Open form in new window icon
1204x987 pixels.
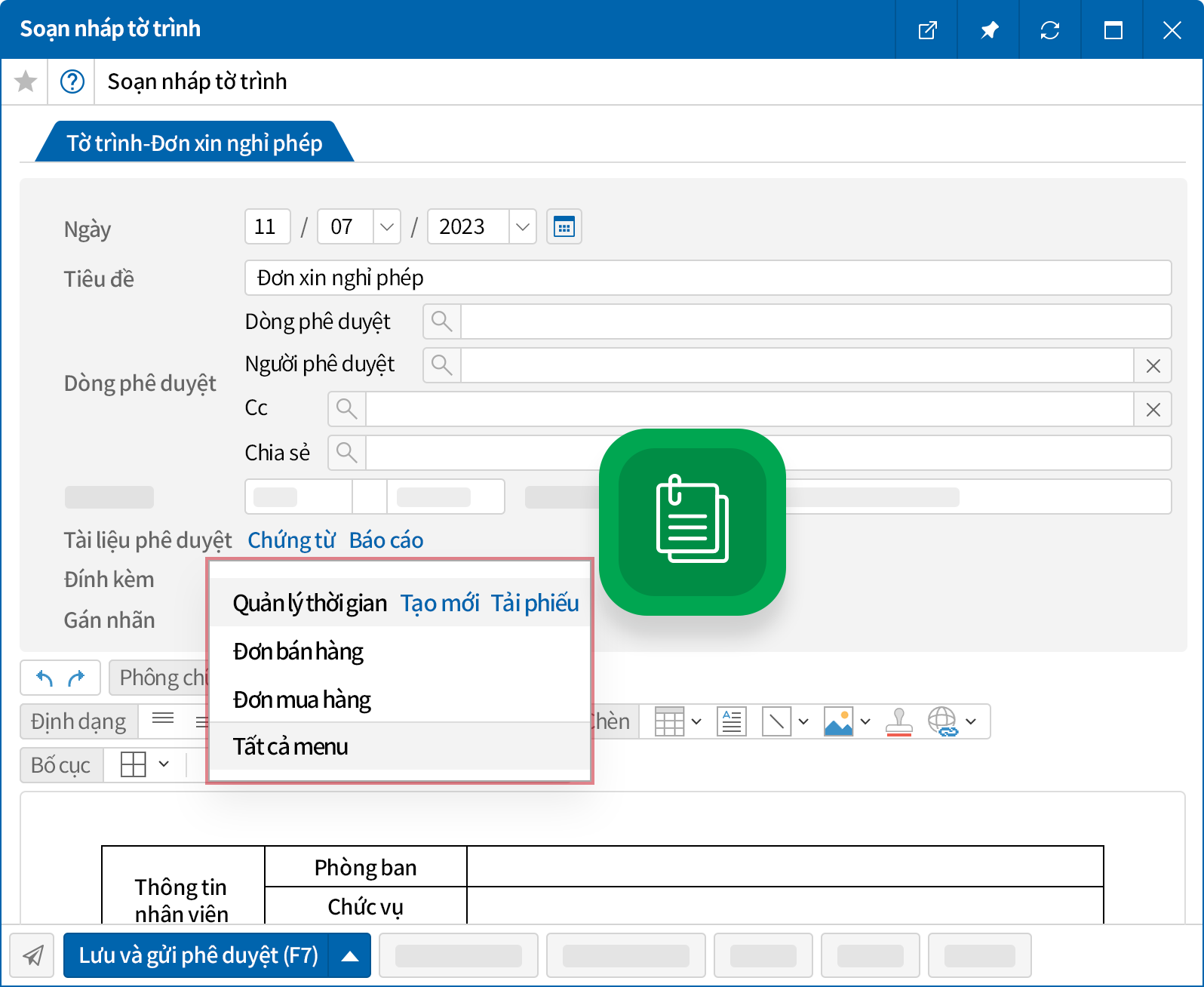click(x=927, y=30)
